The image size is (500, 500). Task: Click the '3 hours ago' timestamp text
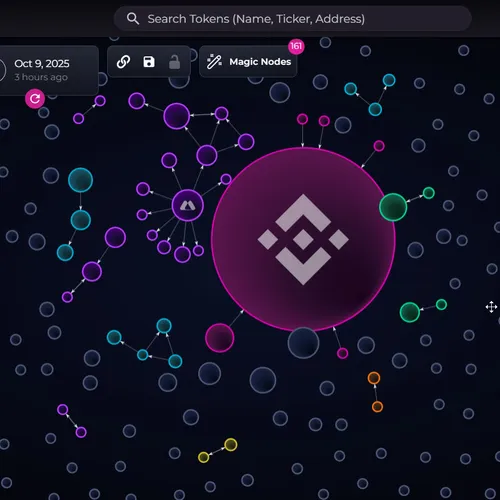pyautogui.click(x=41, y=77)
